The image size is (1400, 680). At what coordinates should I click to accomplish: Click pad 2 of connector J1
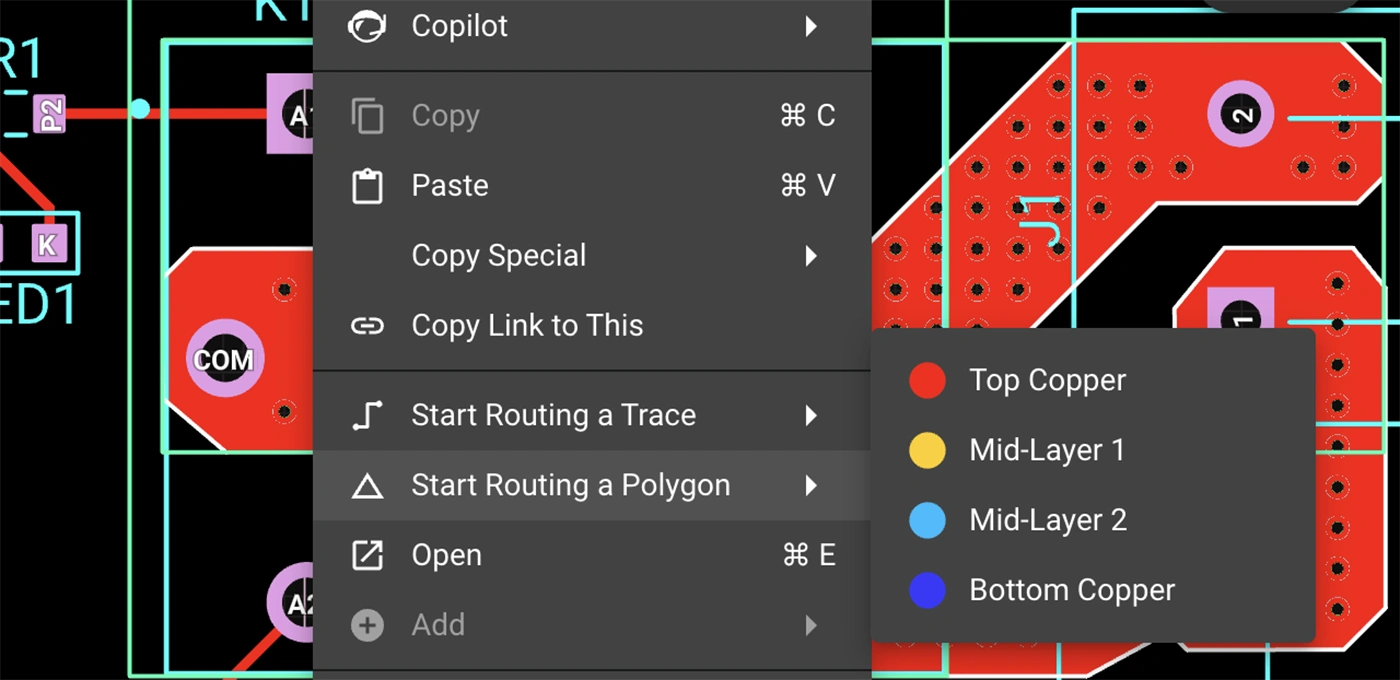[x=1240, y=116]
